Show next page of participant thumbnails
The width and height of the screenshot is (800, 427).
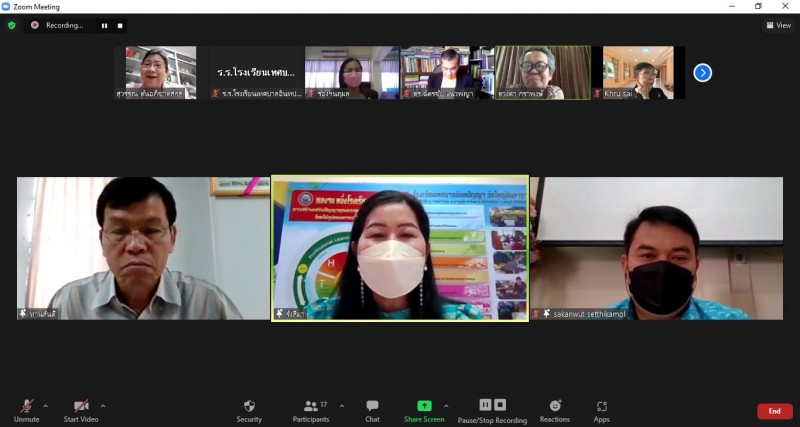[x=703, y=73]
